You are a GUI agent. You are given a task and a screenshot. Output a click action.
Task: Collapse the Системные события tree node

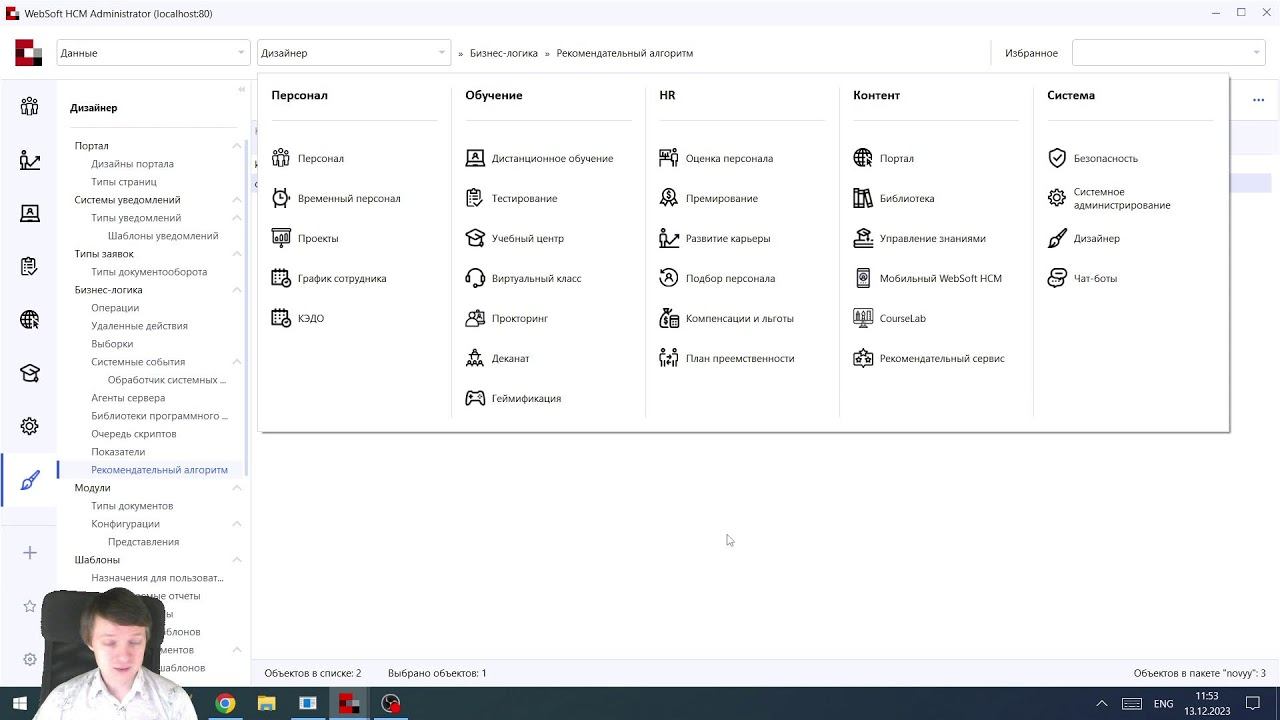[x=237, y=362]
